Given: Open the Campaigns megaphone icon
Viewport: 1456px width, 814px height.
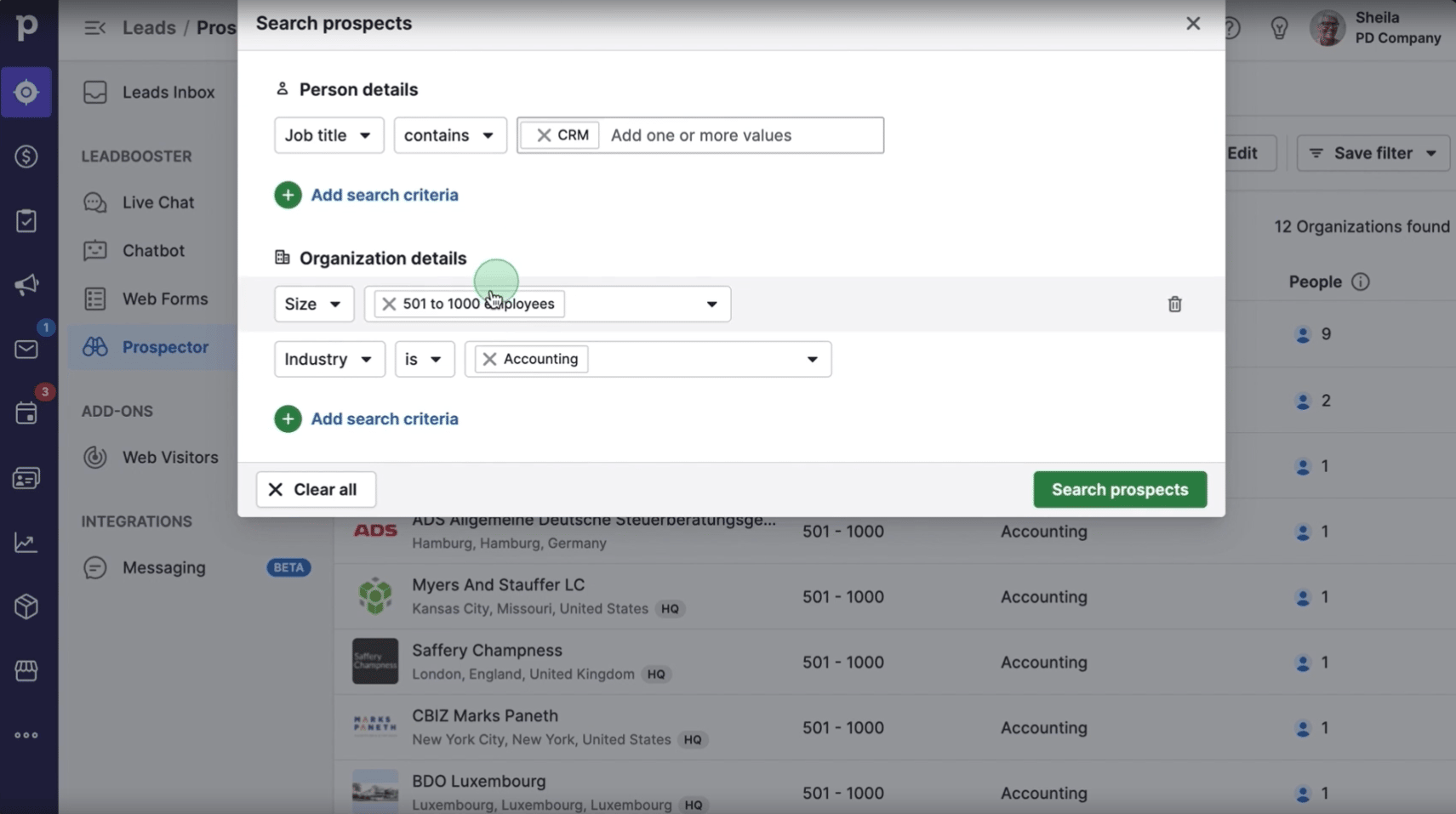Looking at the screenshot, I should tap(26, 285).
